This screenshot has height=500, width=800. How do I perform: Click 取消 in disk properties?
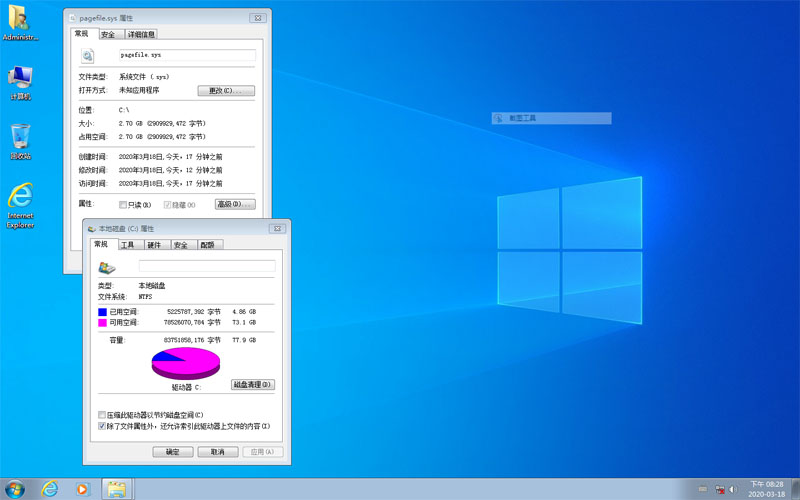click(x=218, y=452)
